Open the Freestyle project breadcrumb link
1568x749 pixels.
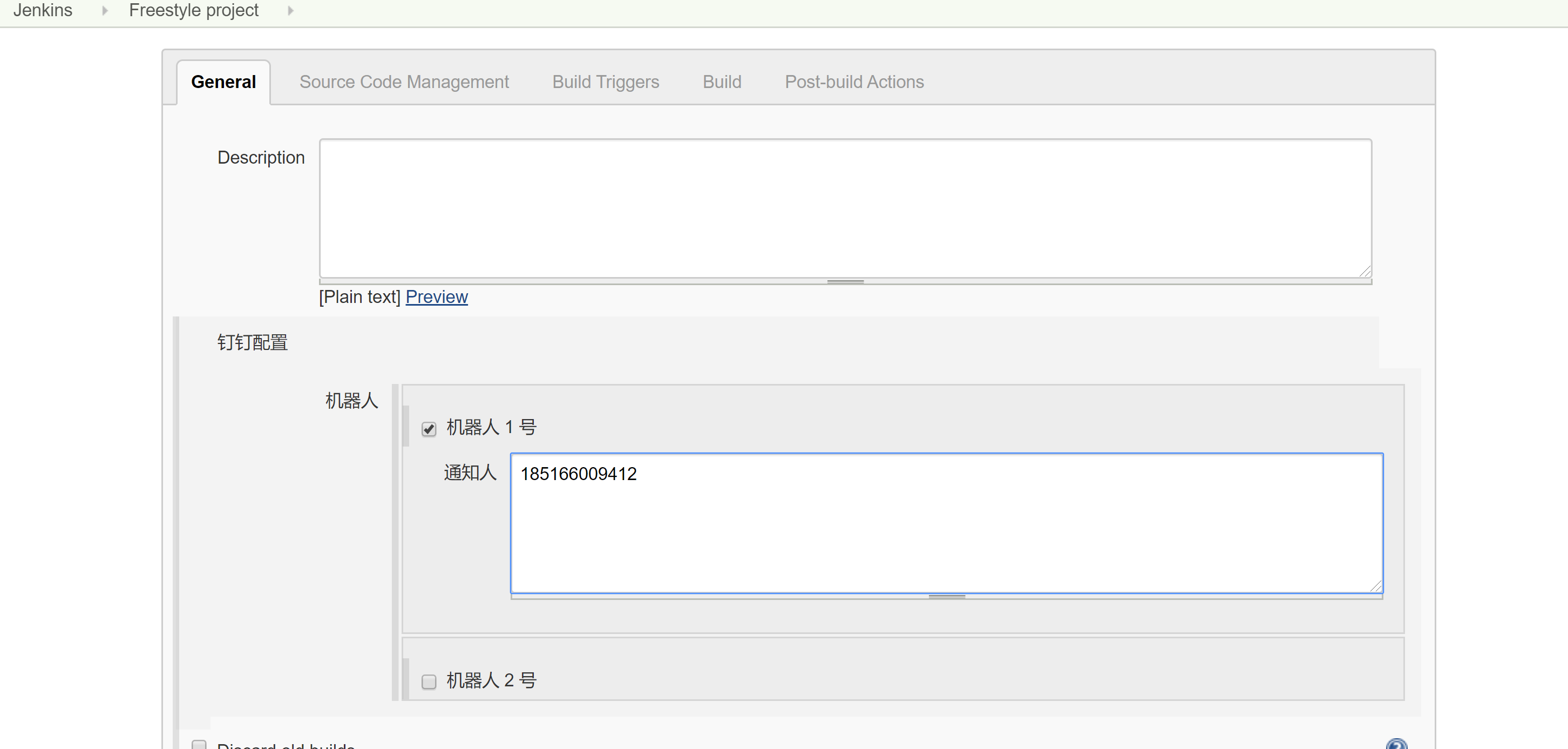pyautogui.click(x=194, y=10)
